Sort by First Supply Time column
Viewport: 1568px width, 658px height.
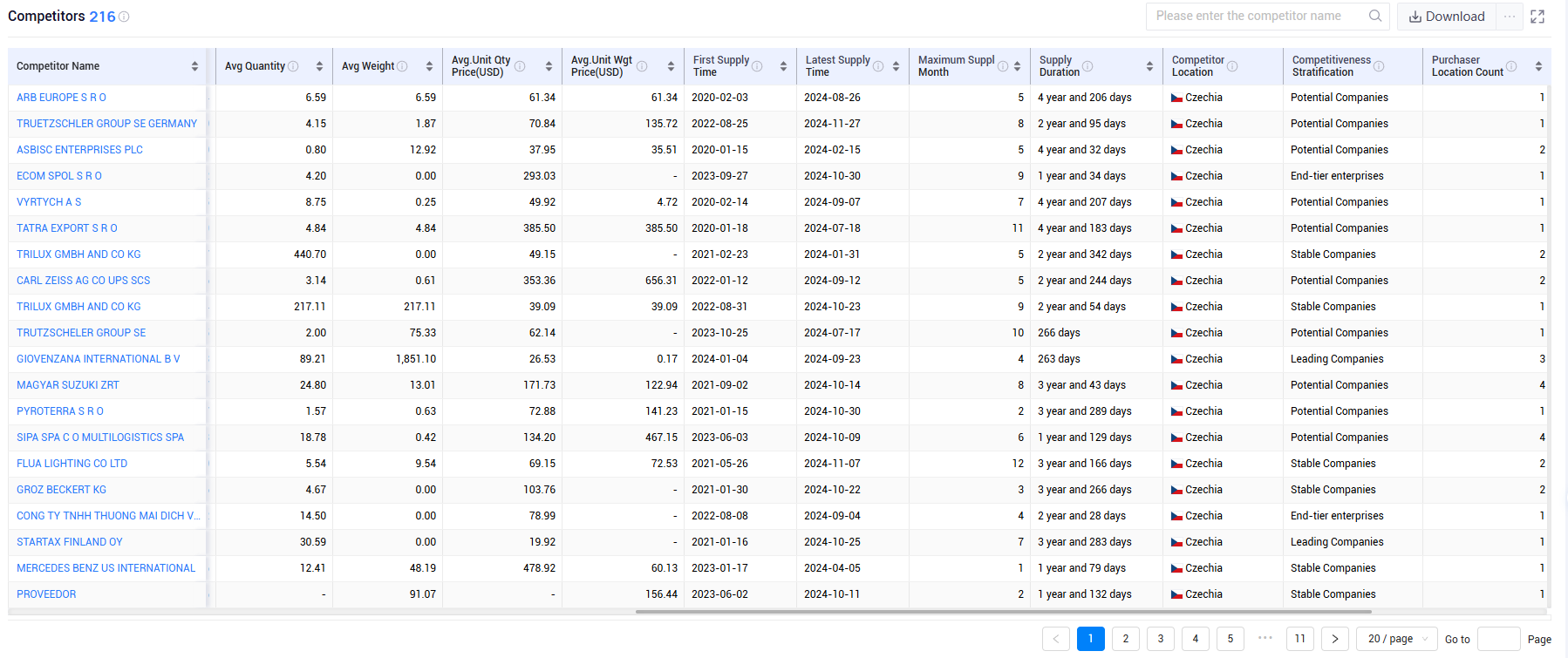(783, 66)
